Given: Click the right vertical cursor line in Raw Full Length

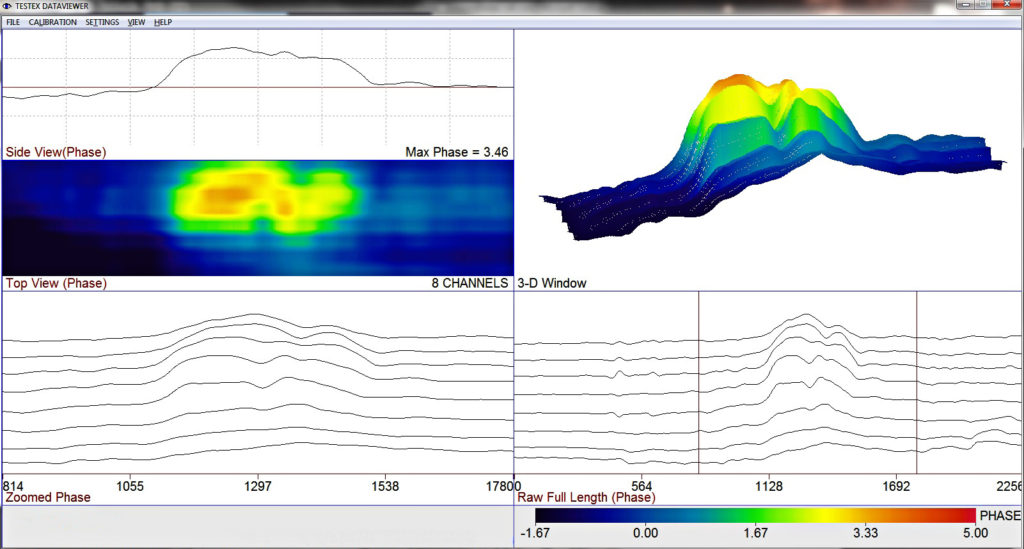Looking at the screenshot, I should (x=917, y=383).
